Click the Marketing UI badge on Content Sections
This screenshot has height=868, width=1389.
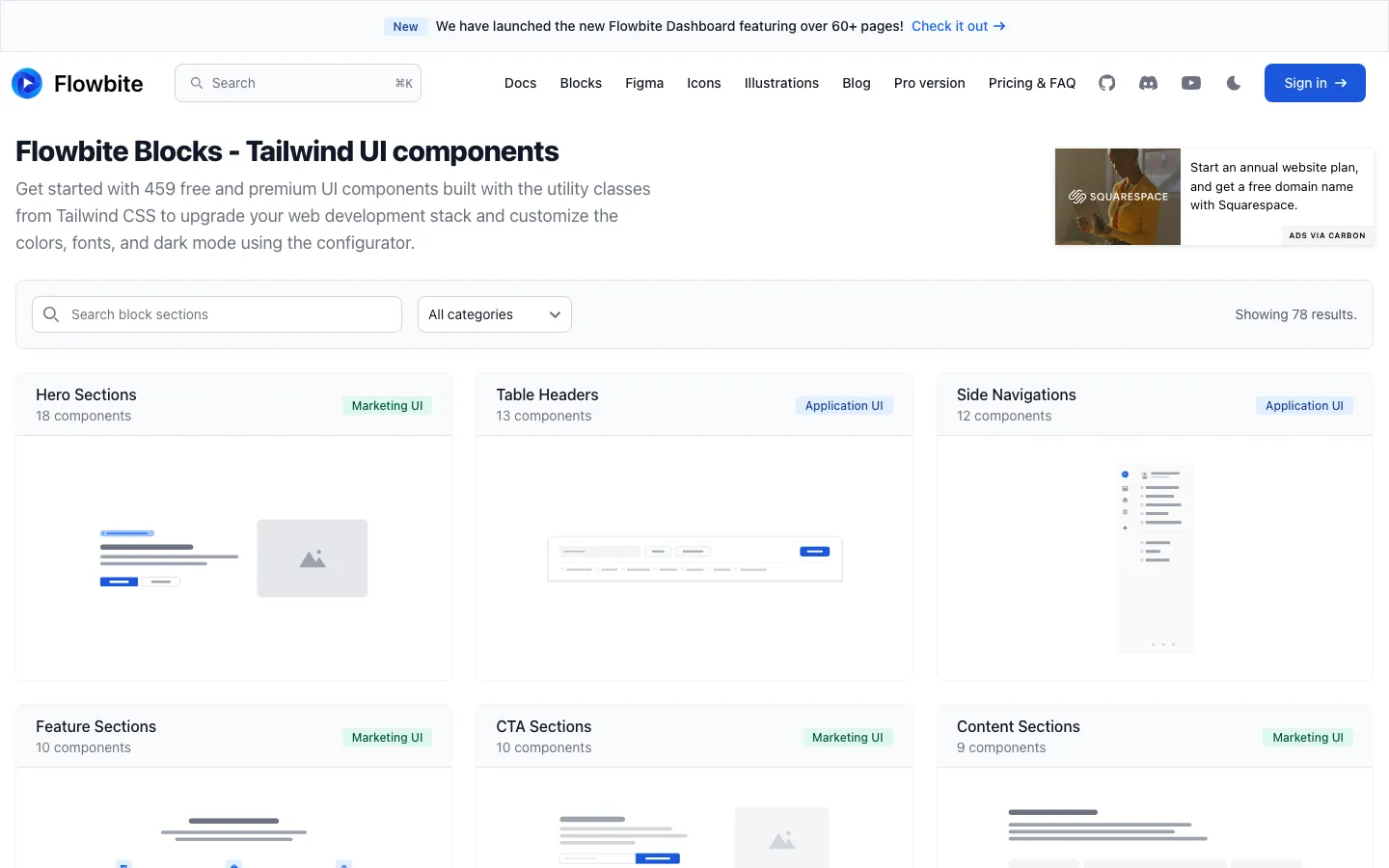pos(1308,738)
